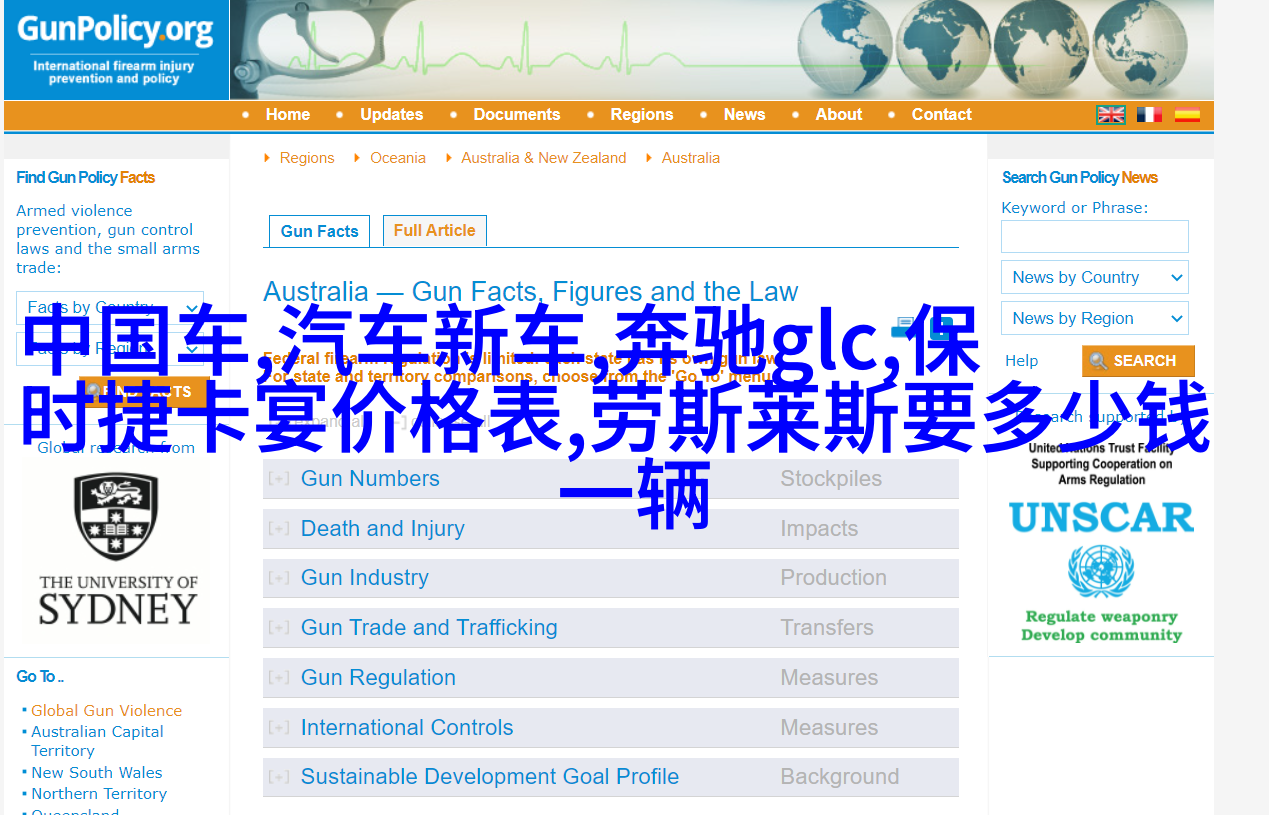Open the Contact menu item
The image size is (1269, 815).
coord(942,115)
